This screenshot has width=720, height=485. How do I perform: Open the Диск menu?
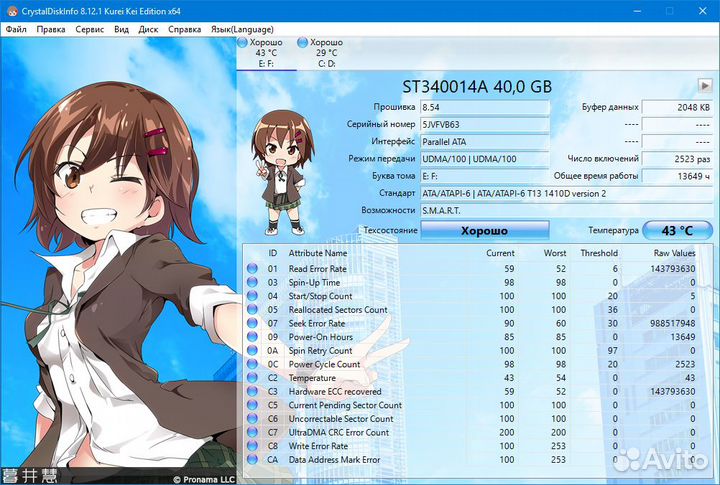[148, 29]
